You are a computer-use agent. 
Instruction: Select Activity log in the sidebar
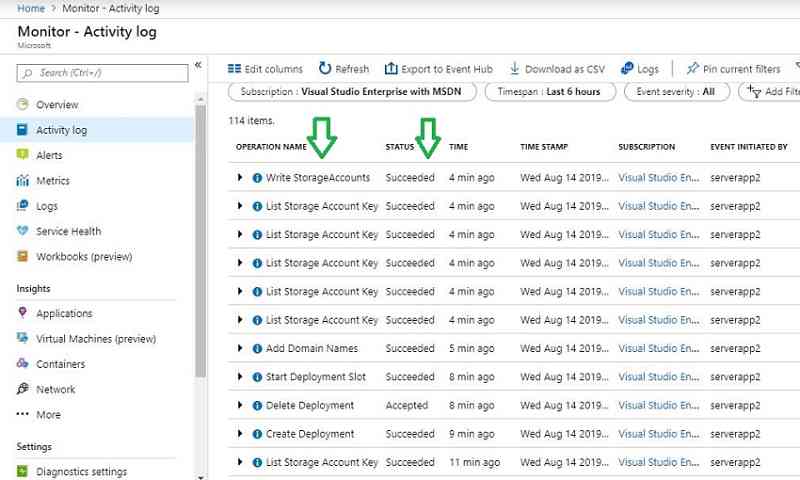(97, 130)
